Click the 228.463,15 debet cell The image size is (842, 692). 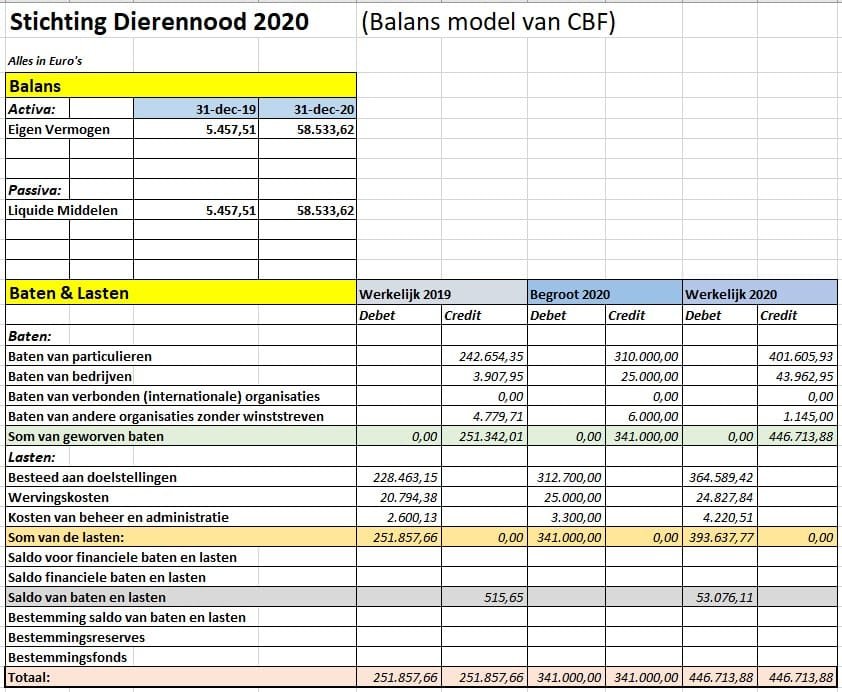point(398,477)
